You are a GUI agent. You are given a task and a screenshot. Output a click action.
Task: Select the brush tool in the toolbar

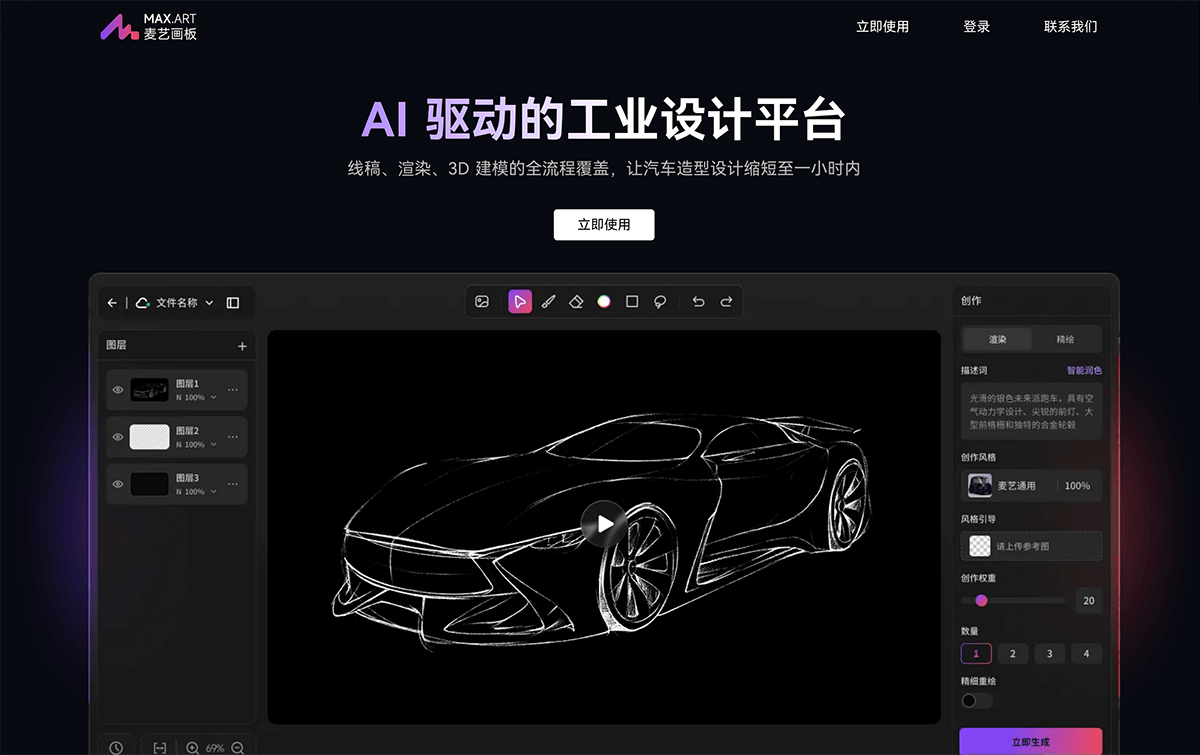(548, 302)
